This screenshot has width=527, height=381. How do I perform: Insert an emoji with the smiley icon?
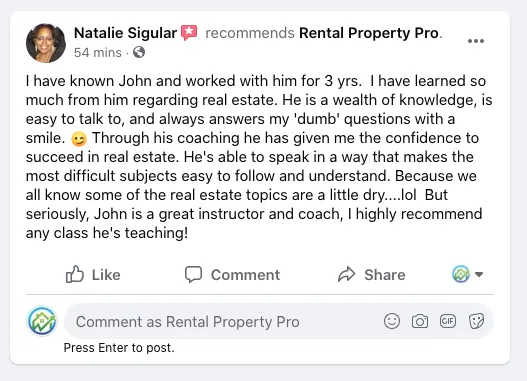[392, 321]
